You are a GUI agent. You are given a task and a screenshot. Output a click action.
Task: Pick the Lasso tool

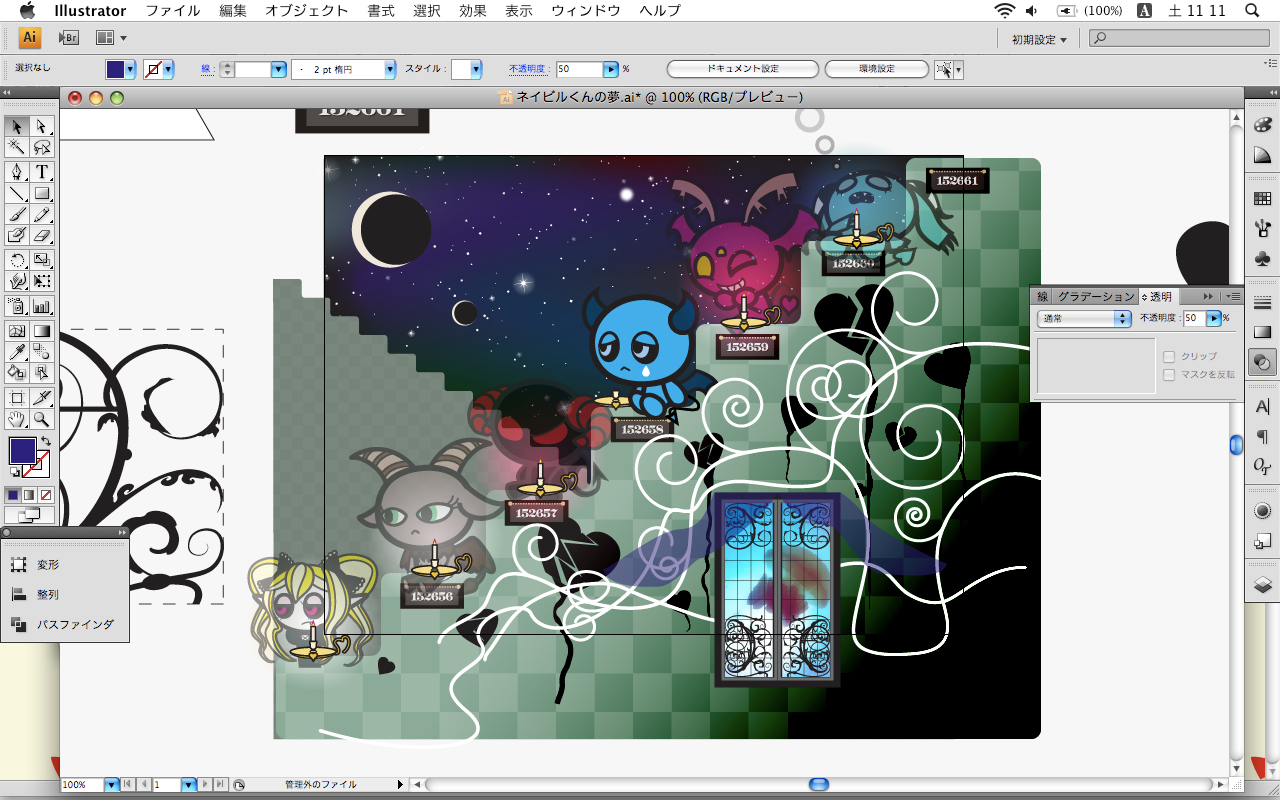[41, 147]
